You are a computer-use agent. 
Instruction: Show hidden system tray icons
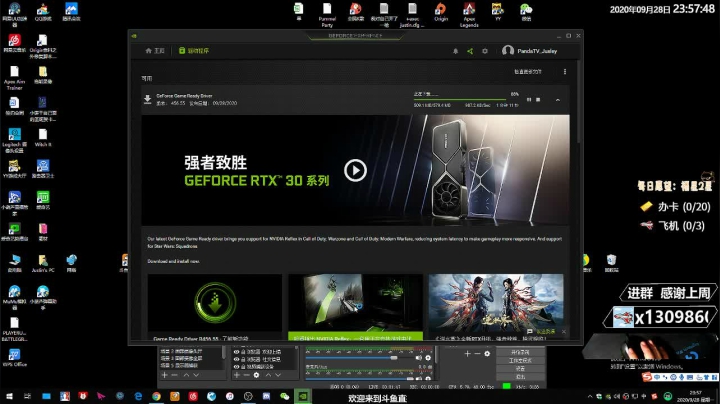[590, 396]
